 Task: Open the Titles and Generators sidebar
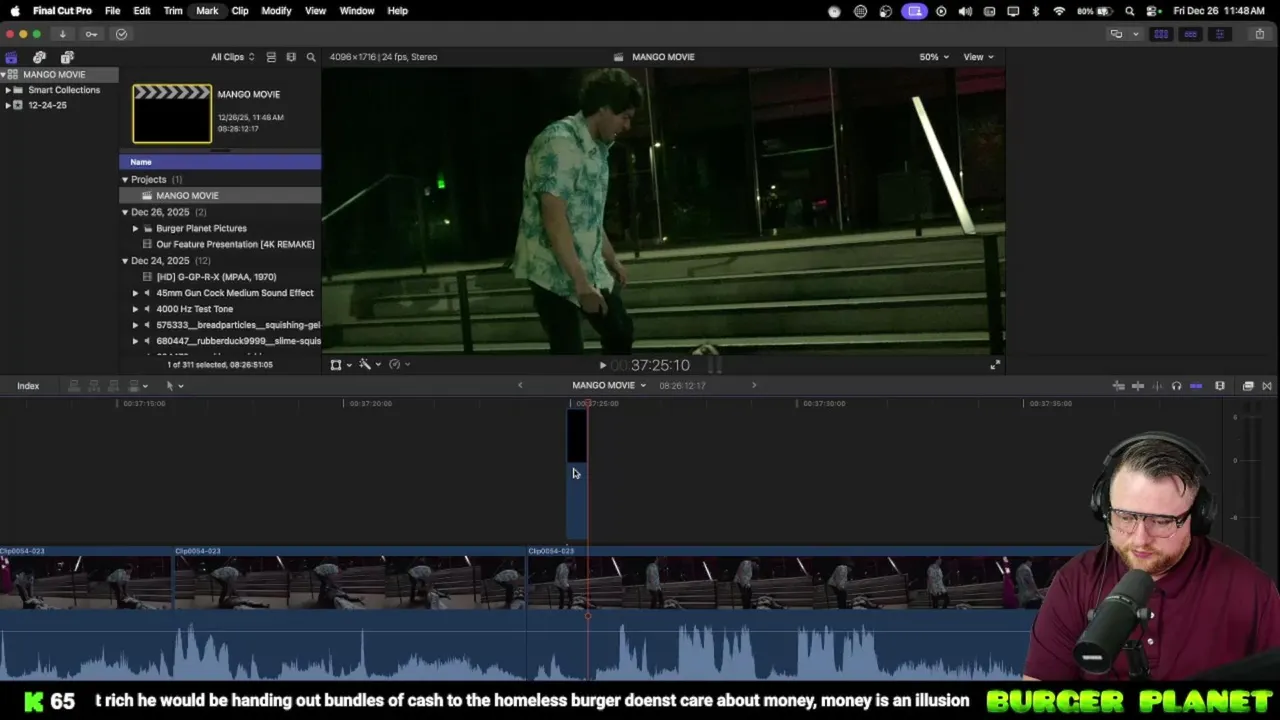tap(67, 57)
